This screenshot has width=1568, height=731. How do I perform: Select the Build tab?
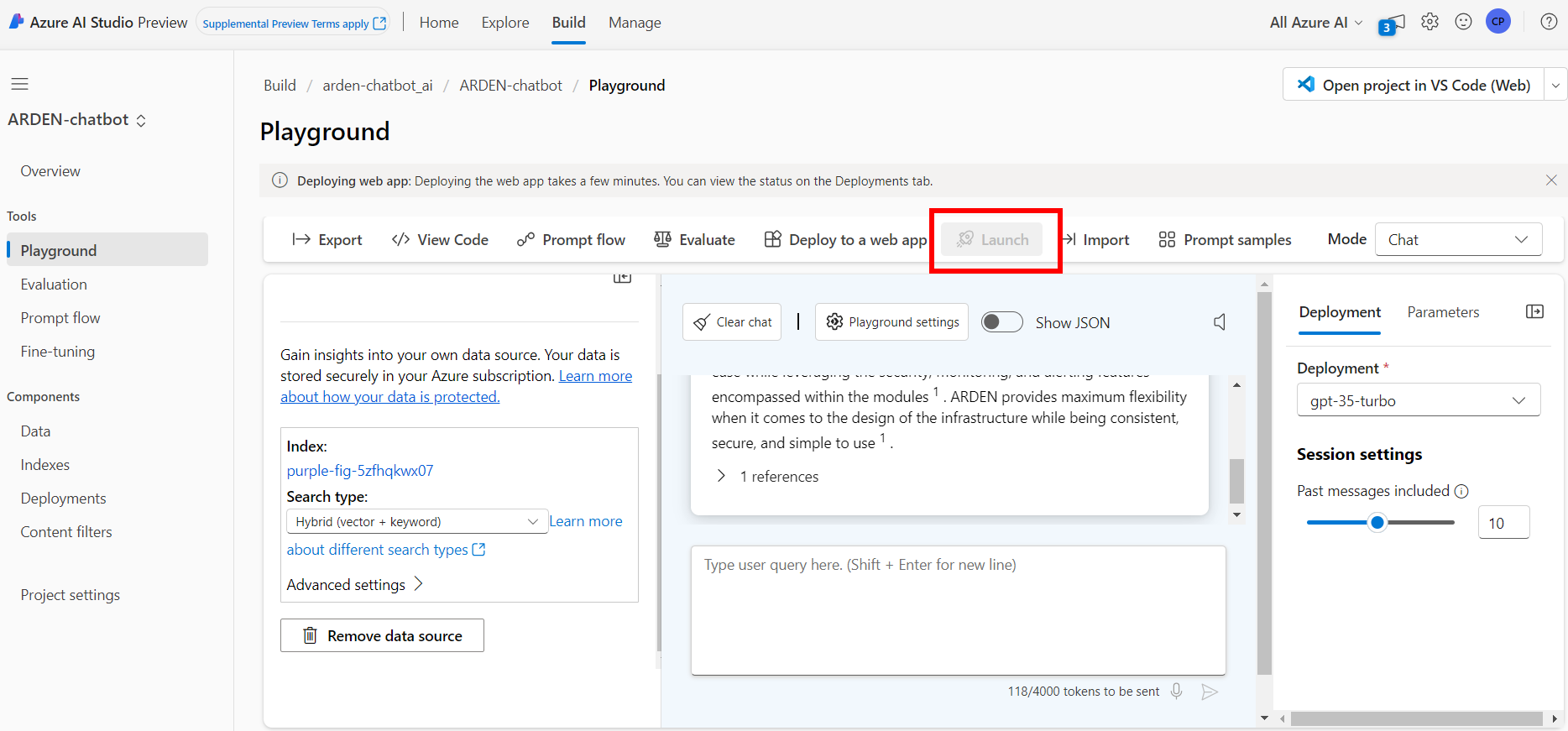click(569, 23)
